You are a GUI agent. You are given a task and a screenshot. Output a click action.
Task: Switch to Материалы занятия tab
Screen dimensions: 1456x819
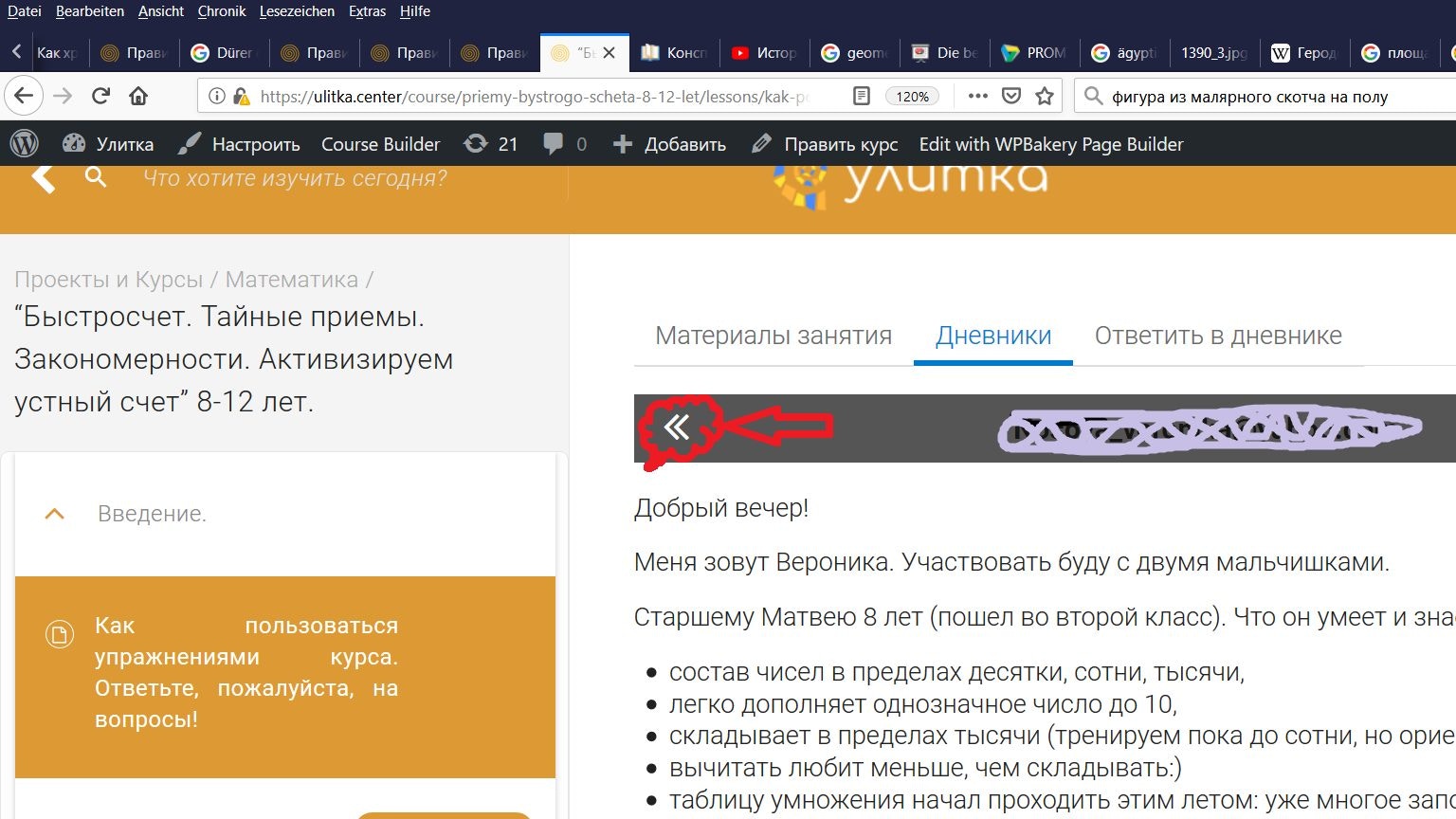coord(773,336)
